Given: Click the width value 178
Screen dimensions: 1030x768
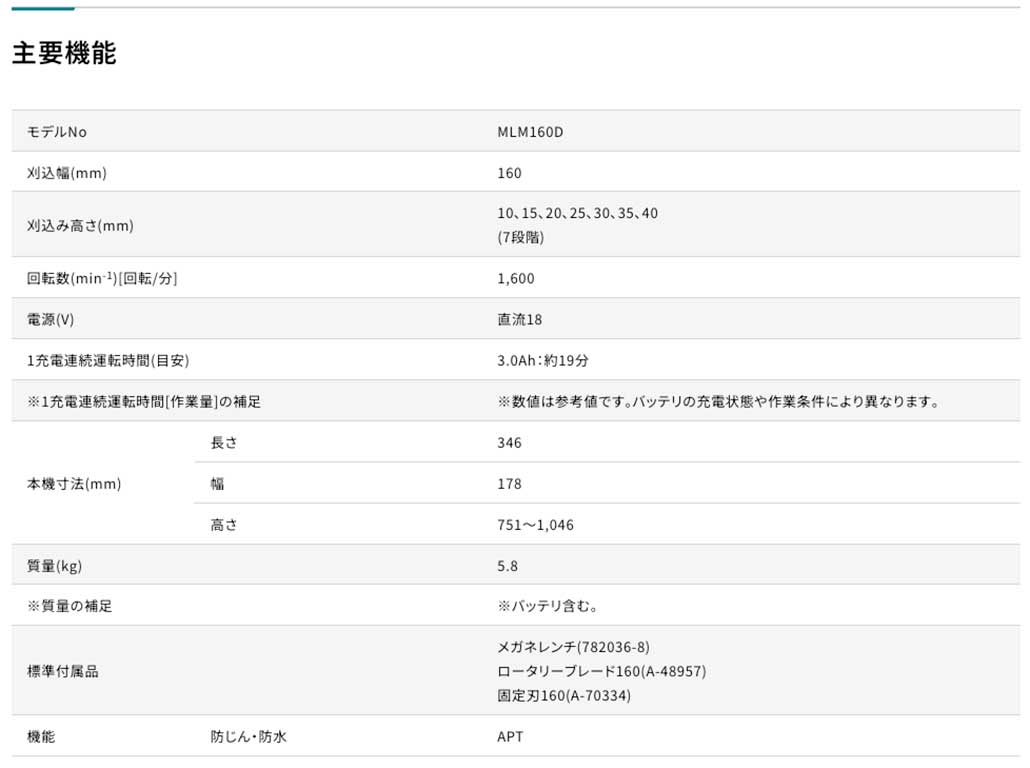Looking at the screenshot, I should pos(509,484).
